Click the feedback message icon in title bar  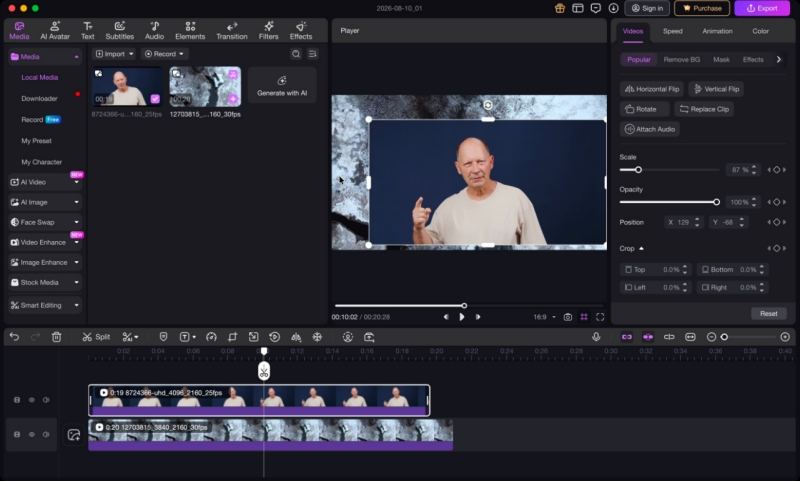pyautogui.click(x=595, y=8)
